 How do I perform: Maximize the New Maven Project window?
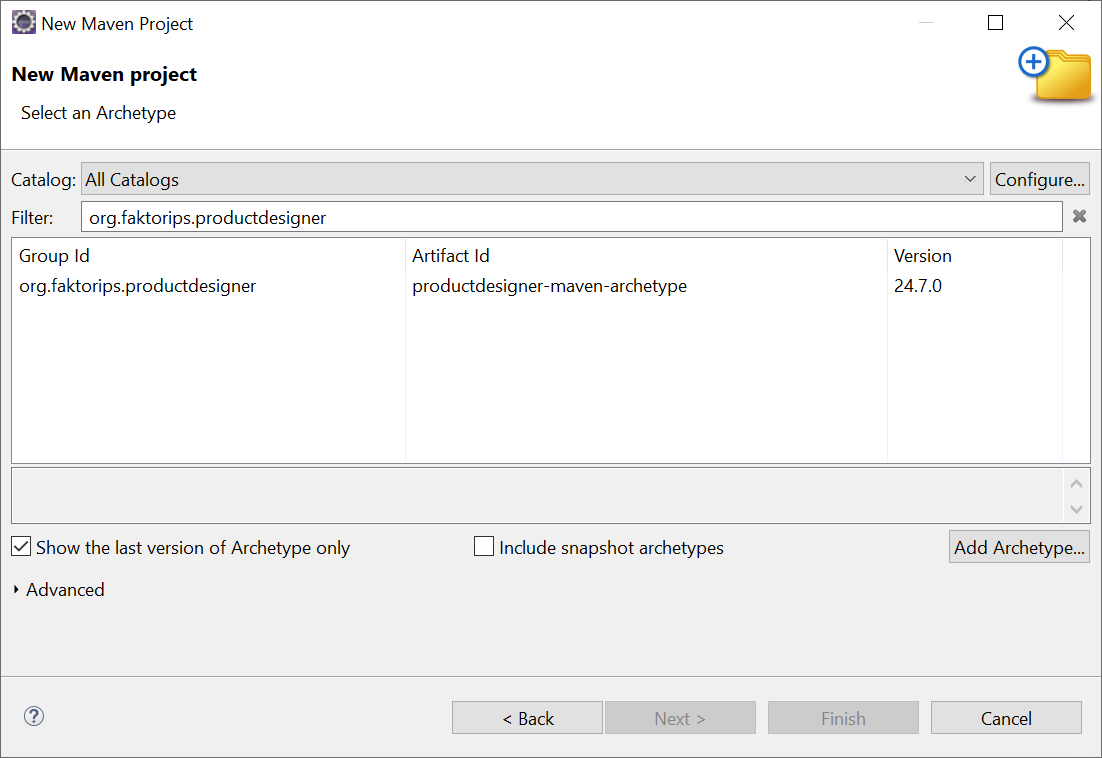click(x=995, y=23)
